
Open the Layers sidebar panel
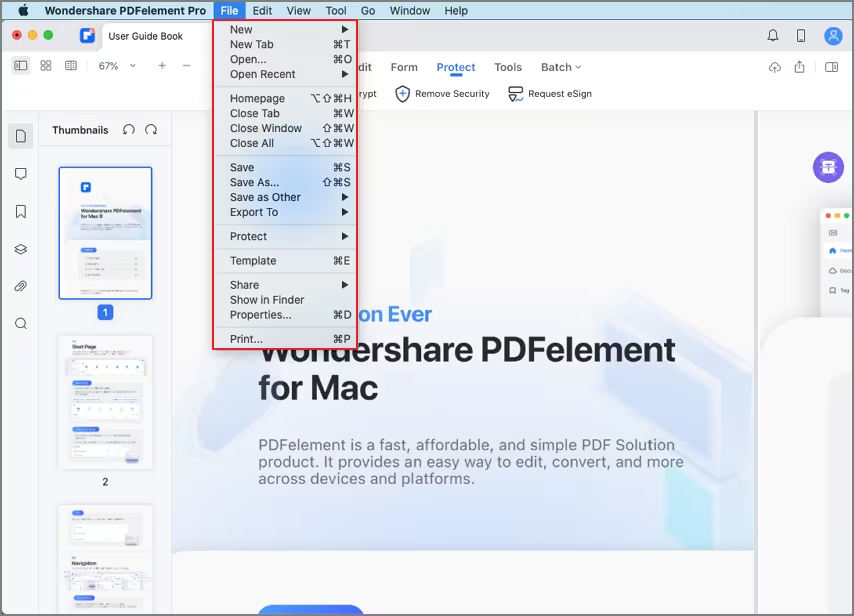coord(21,249)
